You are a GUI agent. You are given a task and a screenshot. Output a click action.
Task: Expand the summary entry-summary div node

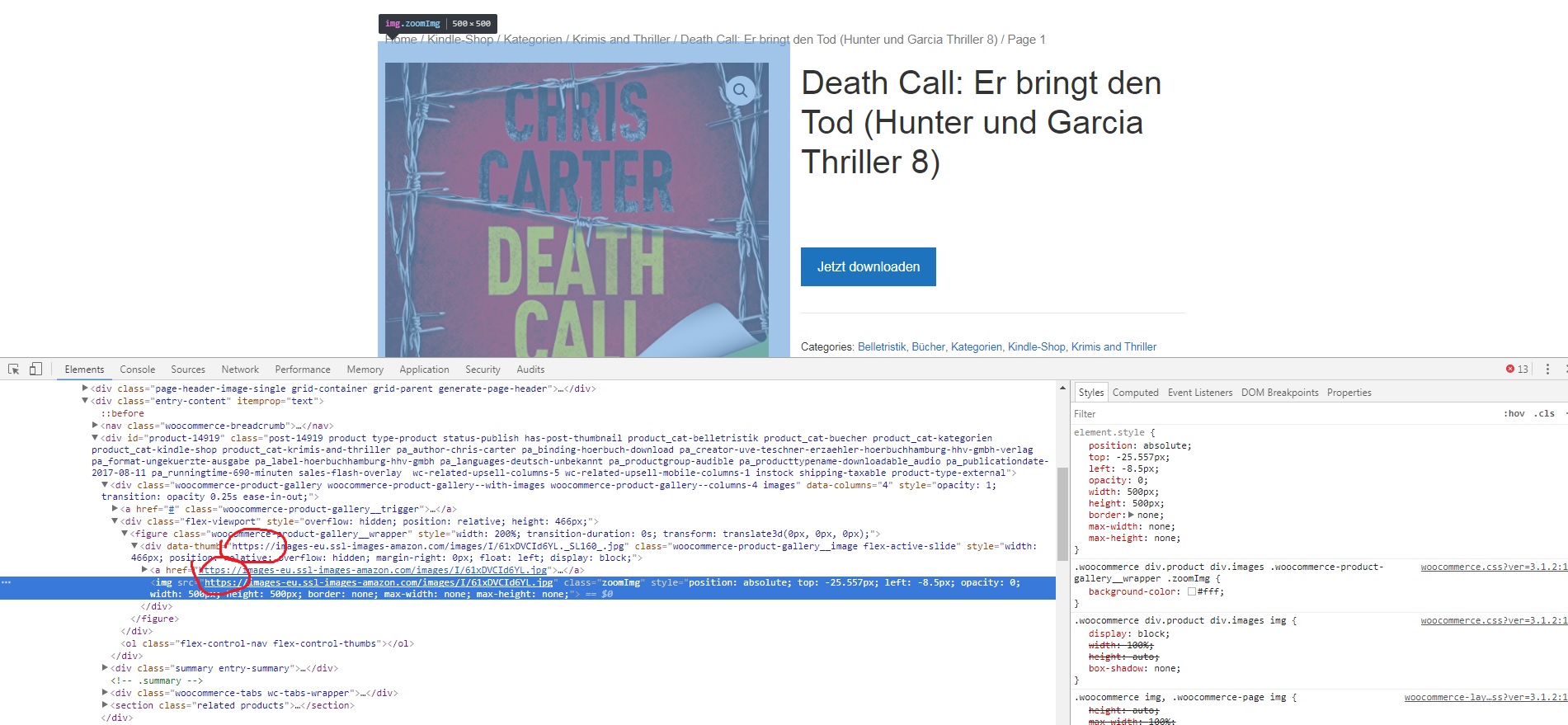[105, 668]
